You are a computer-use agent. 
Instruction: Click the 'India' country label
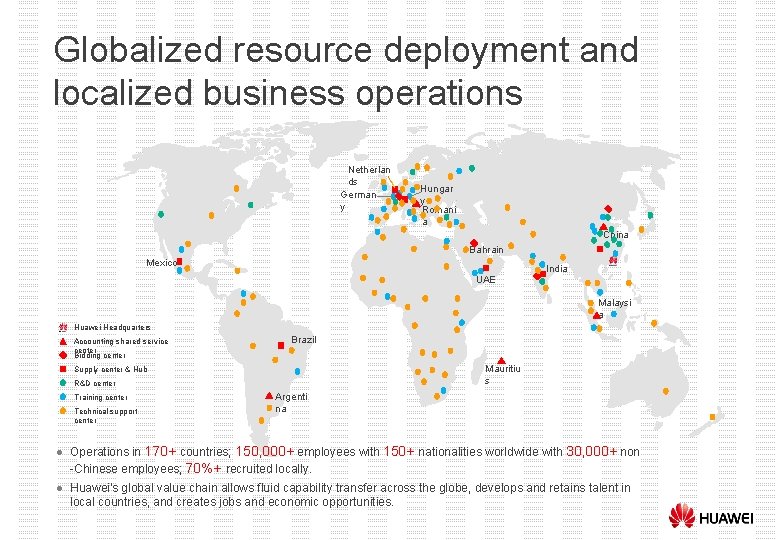tap(557, 269)
